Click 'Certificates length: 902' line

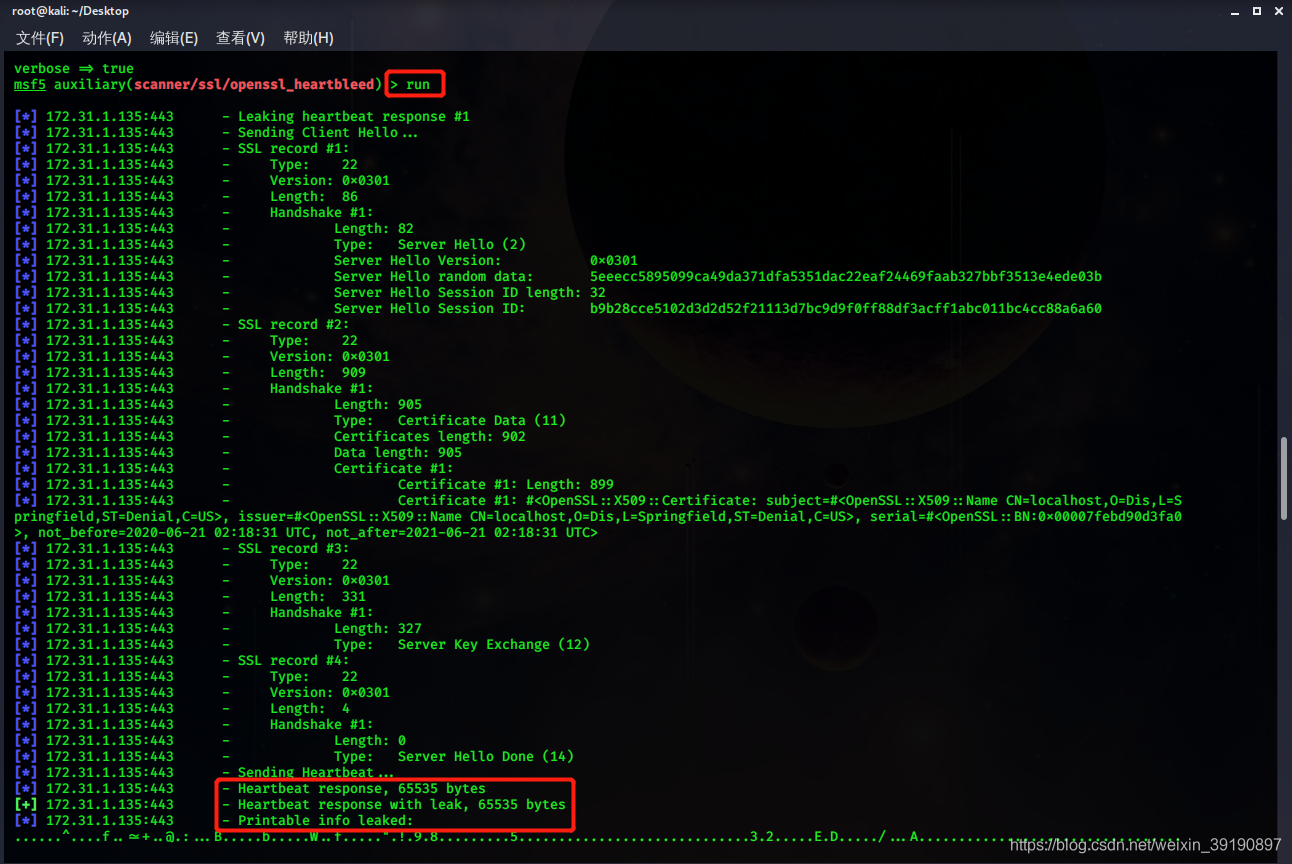coord(430,437)
